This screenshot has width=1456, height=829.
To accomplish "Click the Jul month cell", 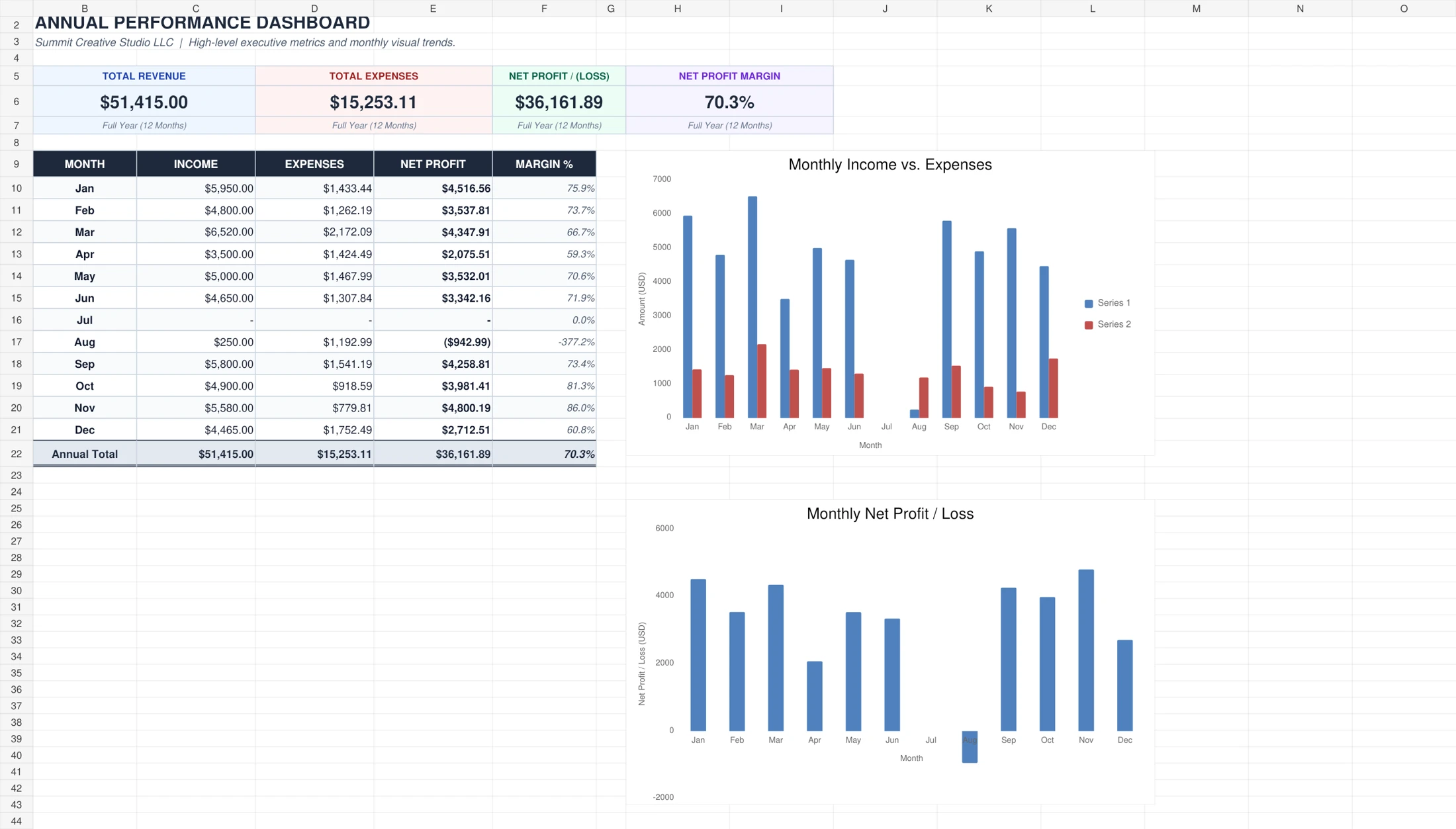I will click(85, 320).
